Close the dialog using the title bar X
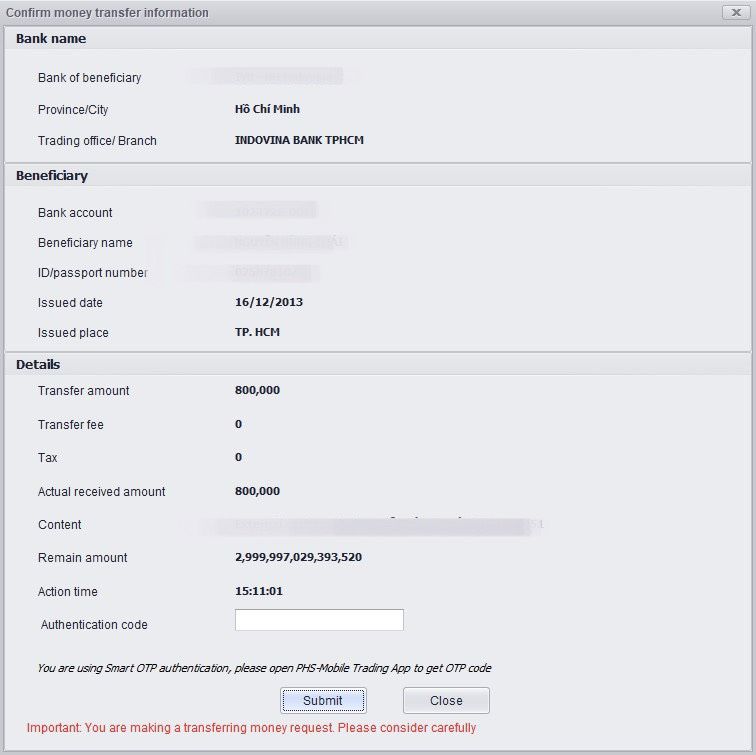The width and height of the screenshot is (756, 755). coord(738,12)
